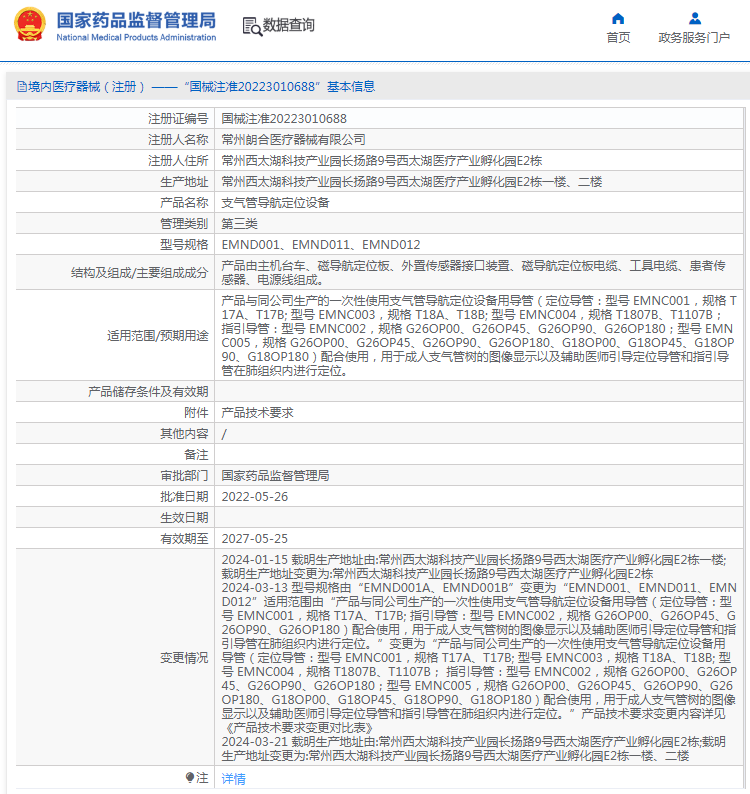Click the 型号规格 row label
Image resolution: width=750 pixels, height=794 pixels.
click(x=184, y=245)
